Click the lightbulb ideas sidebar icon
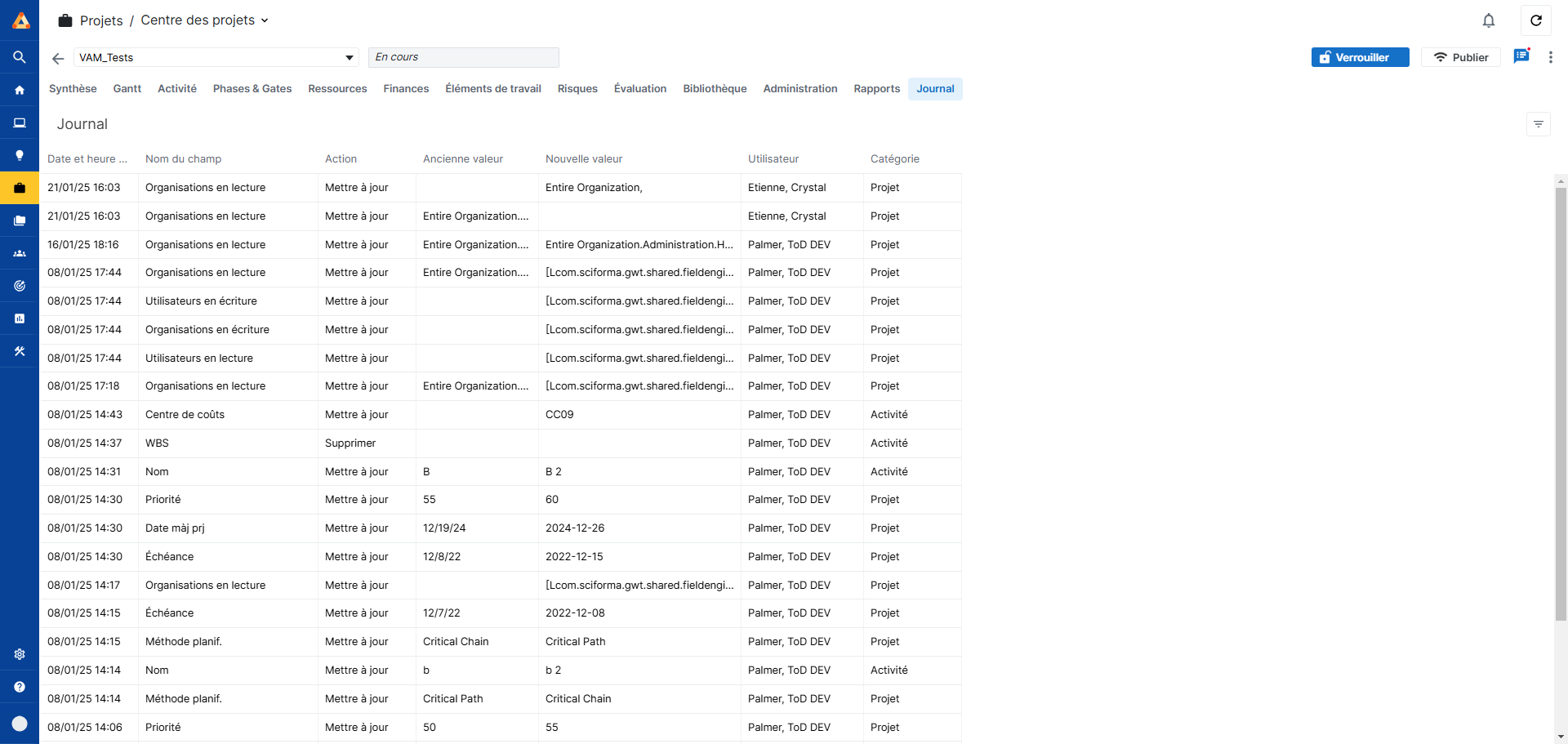 coord(20,155)
